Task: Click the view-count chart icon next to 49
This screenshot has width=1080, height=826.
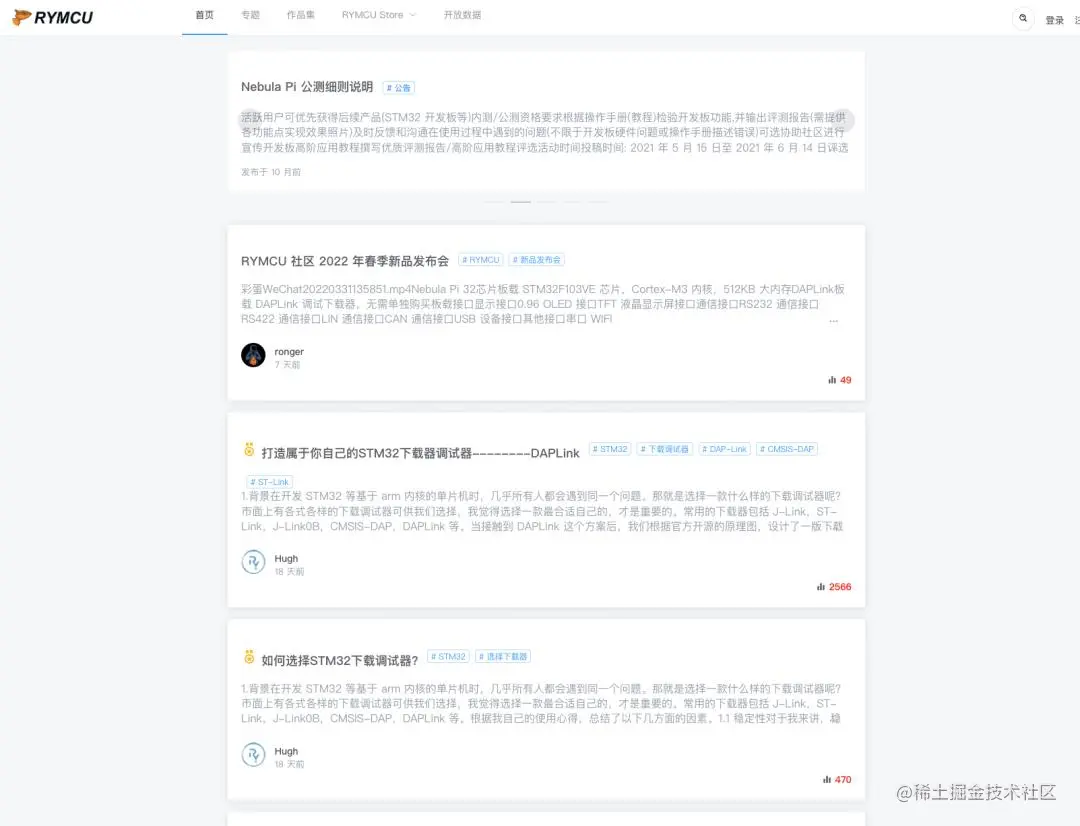Action: (832, 380)
